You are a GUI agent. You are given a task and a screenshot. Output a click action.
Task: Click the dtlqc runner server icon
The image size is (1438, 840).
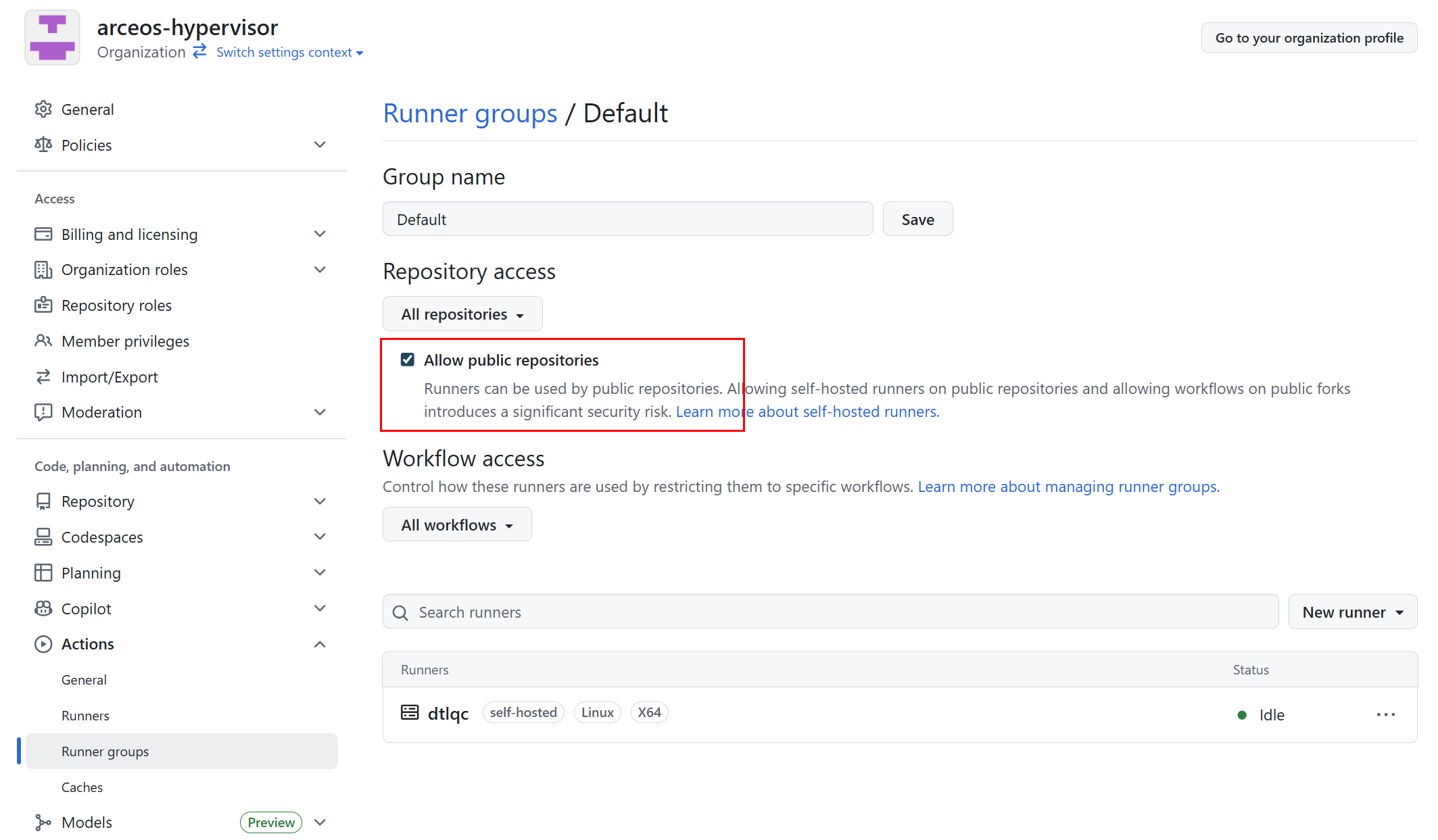pyautogui.click(x=410, y=713)
